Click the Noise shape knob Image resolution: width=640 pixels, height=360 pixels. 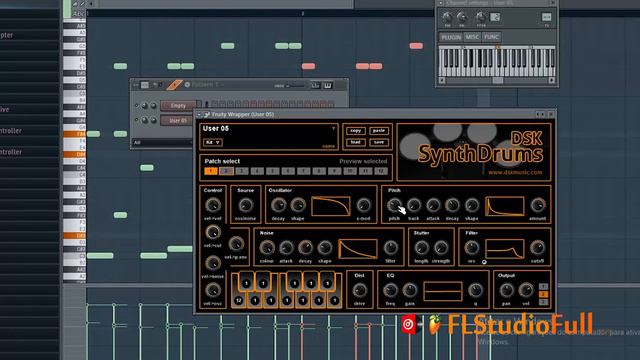tap(325, 247)
